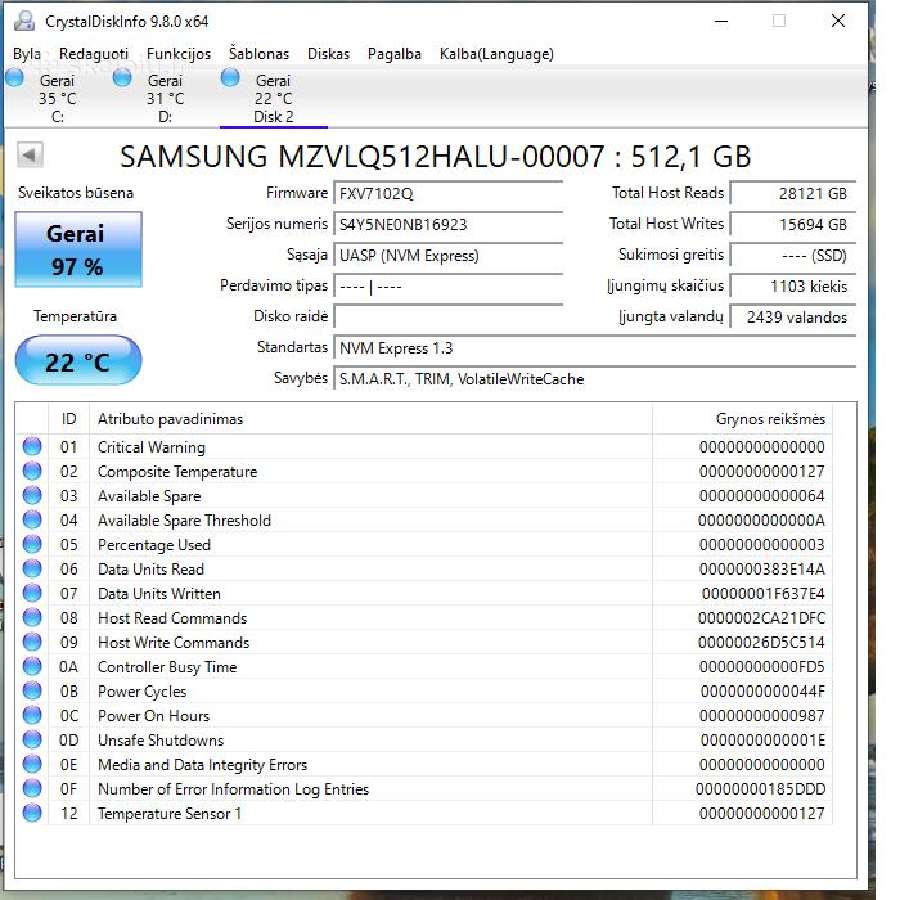Screen dimensions: 900x900
Task: Click the status orb beside Host Write Commands
Action: point(32,642)
